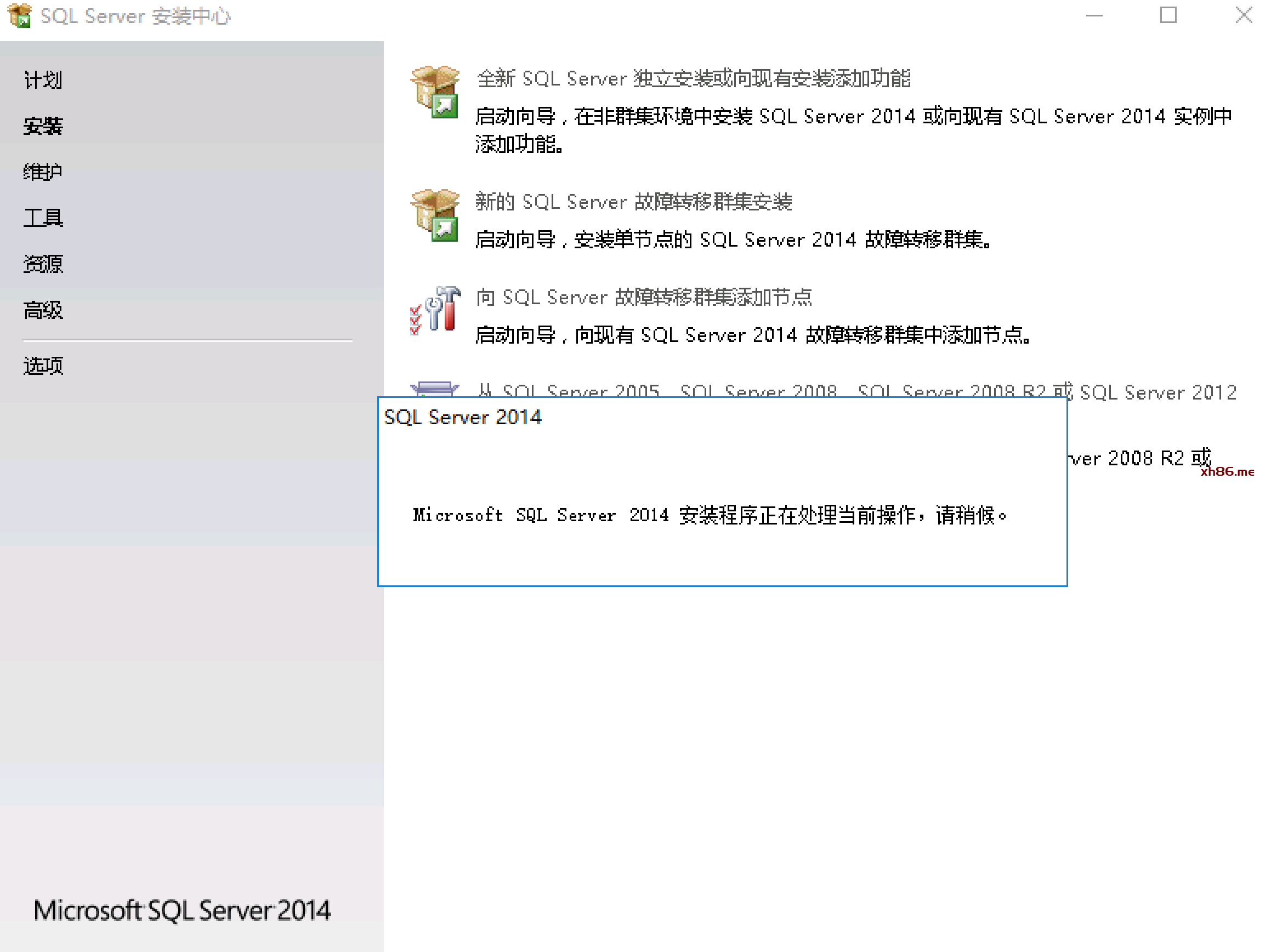The width and height of the screenshot is (1271, 952).
Task: Click the failover cluster installation box icon
Action: pyautogui.click(x=435, y=215)
